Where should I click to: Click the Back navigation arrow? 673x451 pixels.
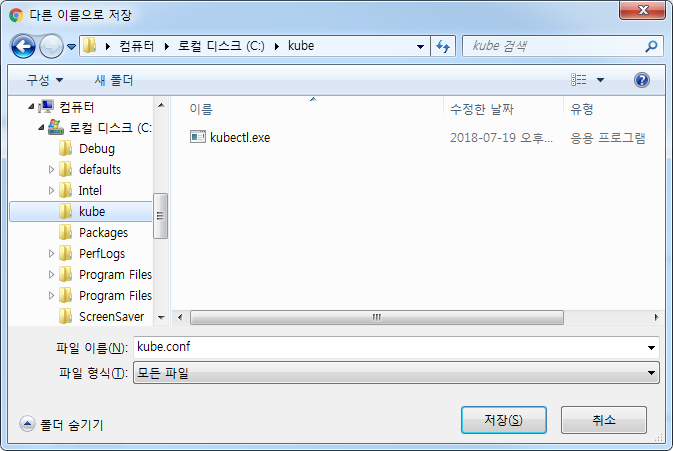[23, 46]
